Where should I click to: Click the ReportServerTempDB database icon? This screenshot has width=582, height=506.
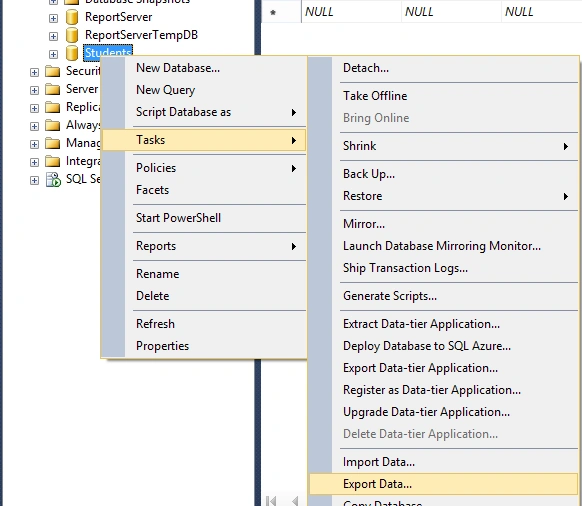[72, 35]
